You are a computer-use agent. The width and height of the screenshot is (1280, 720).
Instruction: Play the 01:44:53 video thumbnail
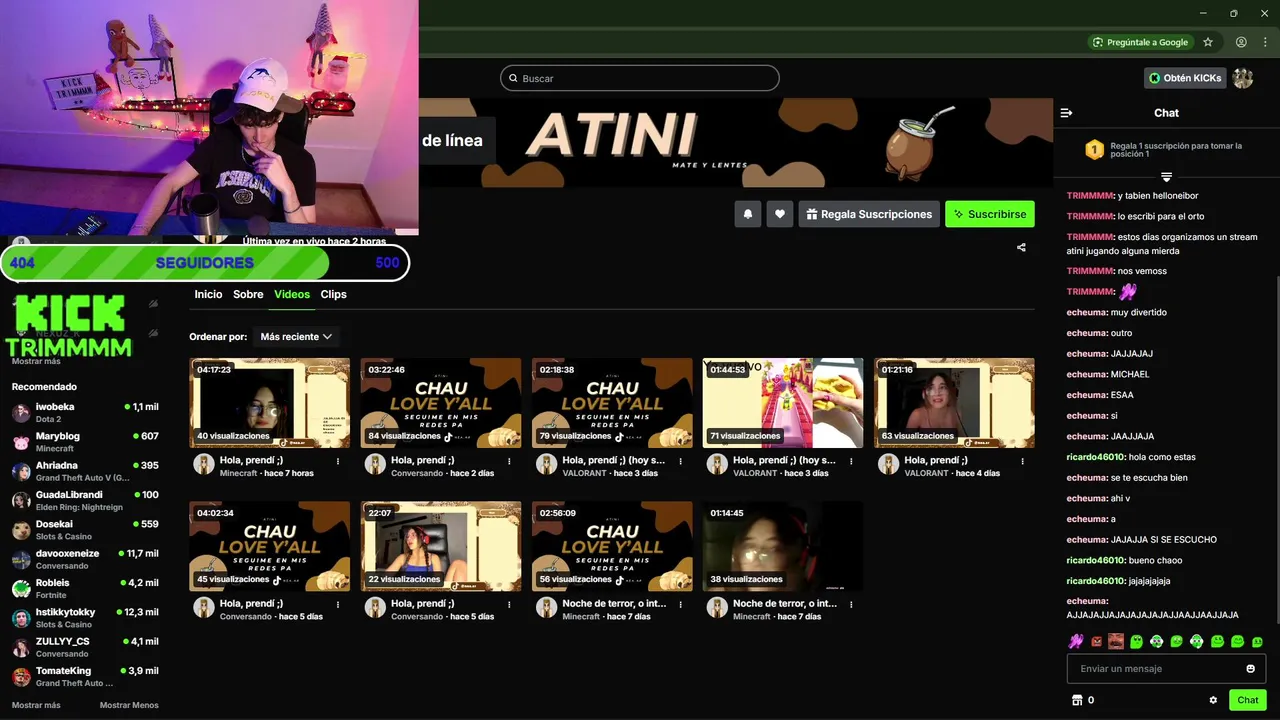pos(783,403)
